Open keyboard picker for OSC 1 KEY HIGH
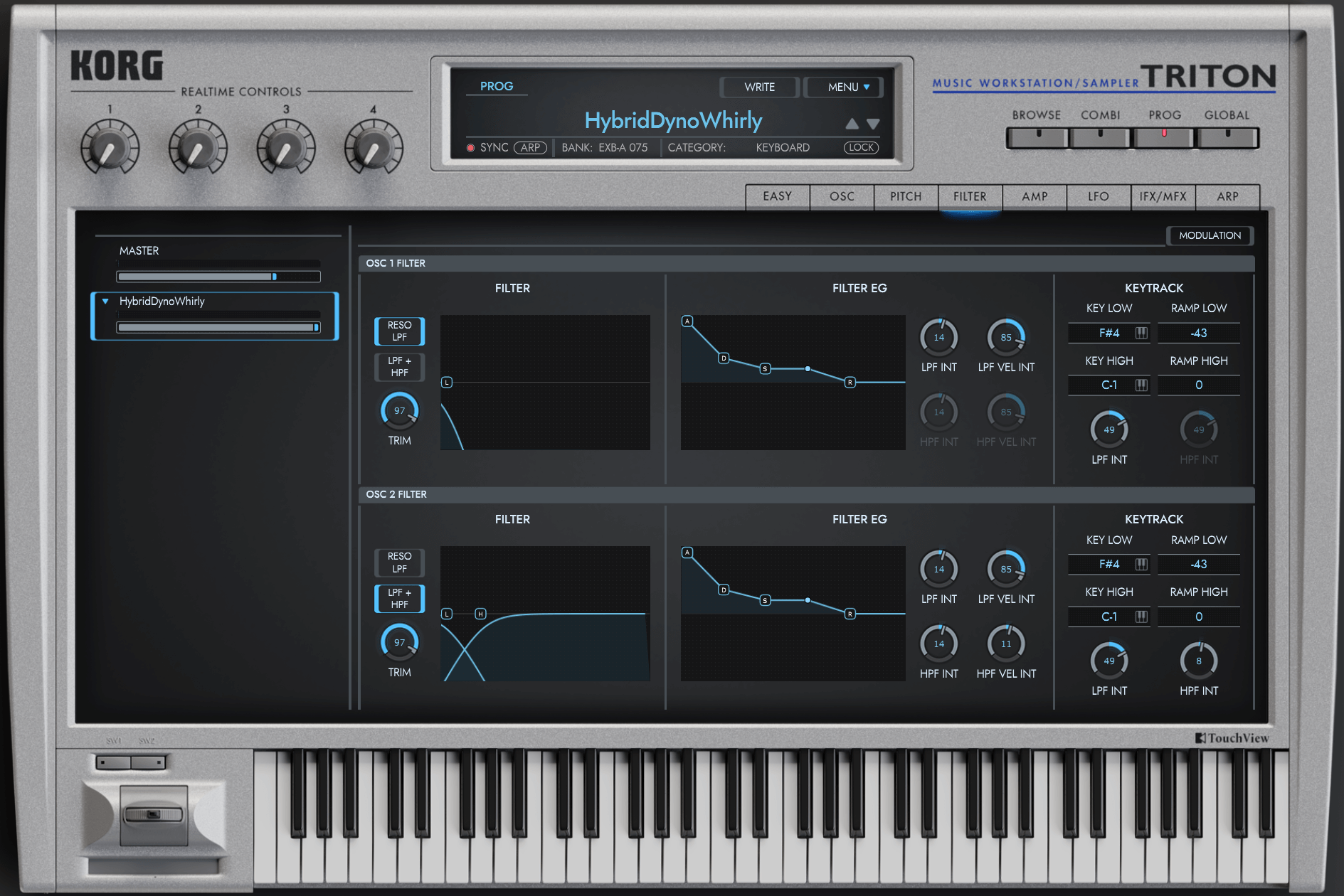 (1141, 385)
